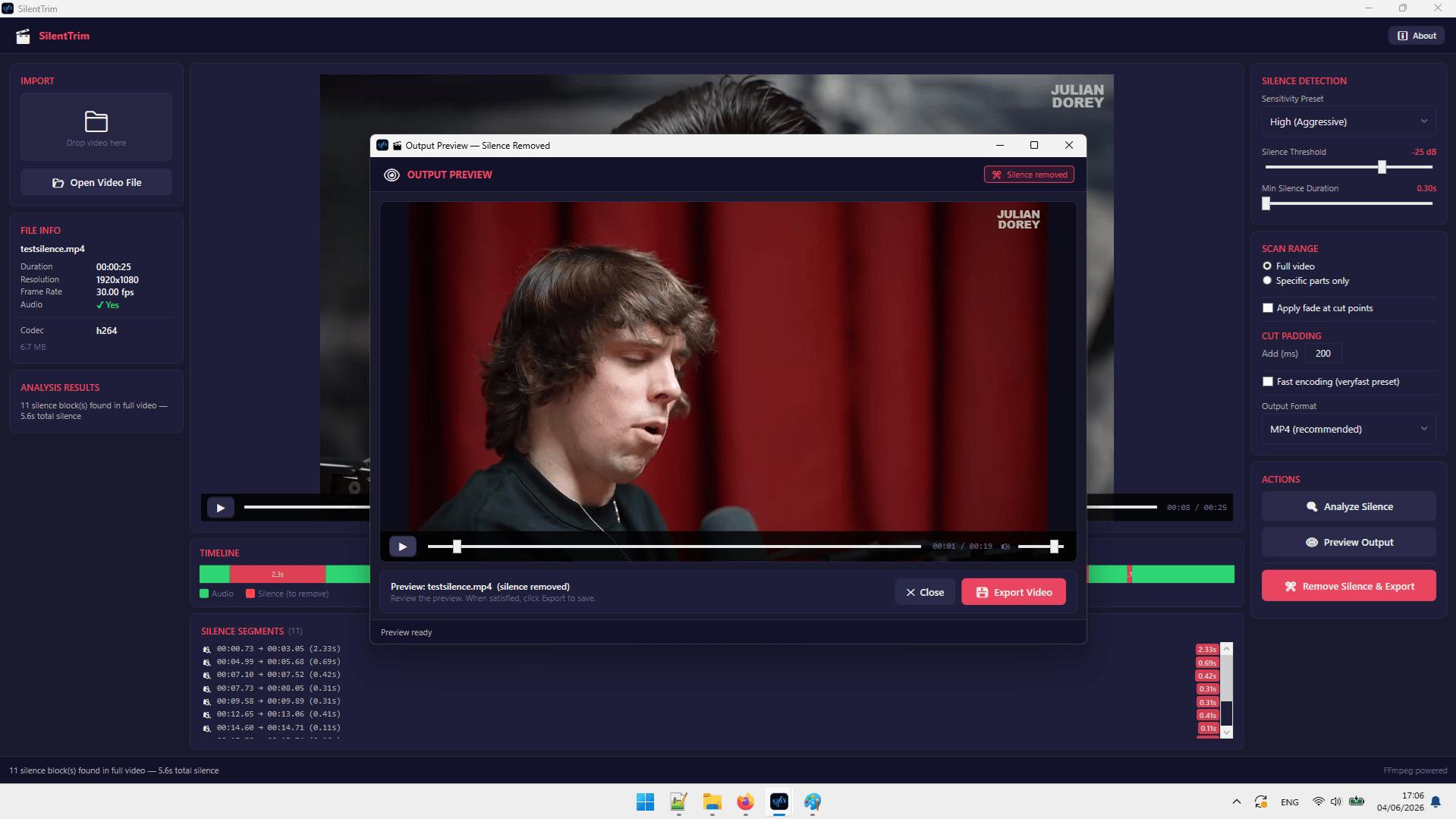Open File Explorer from taskbar
The width and height of the screenshot is (1456, 819).
coord(712,802)
